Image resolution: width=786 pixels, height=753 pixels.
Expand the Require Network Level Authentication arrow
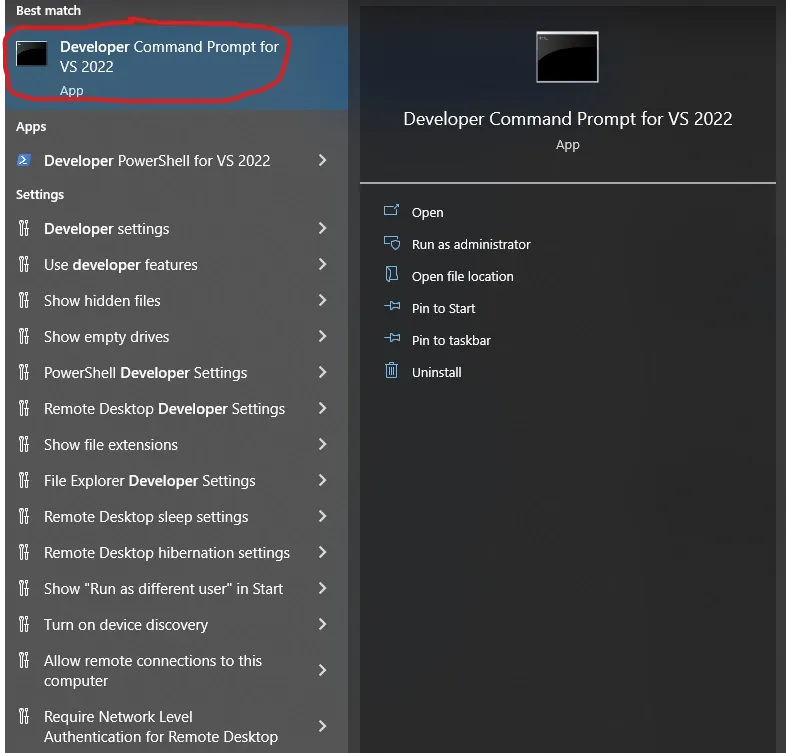323,726
